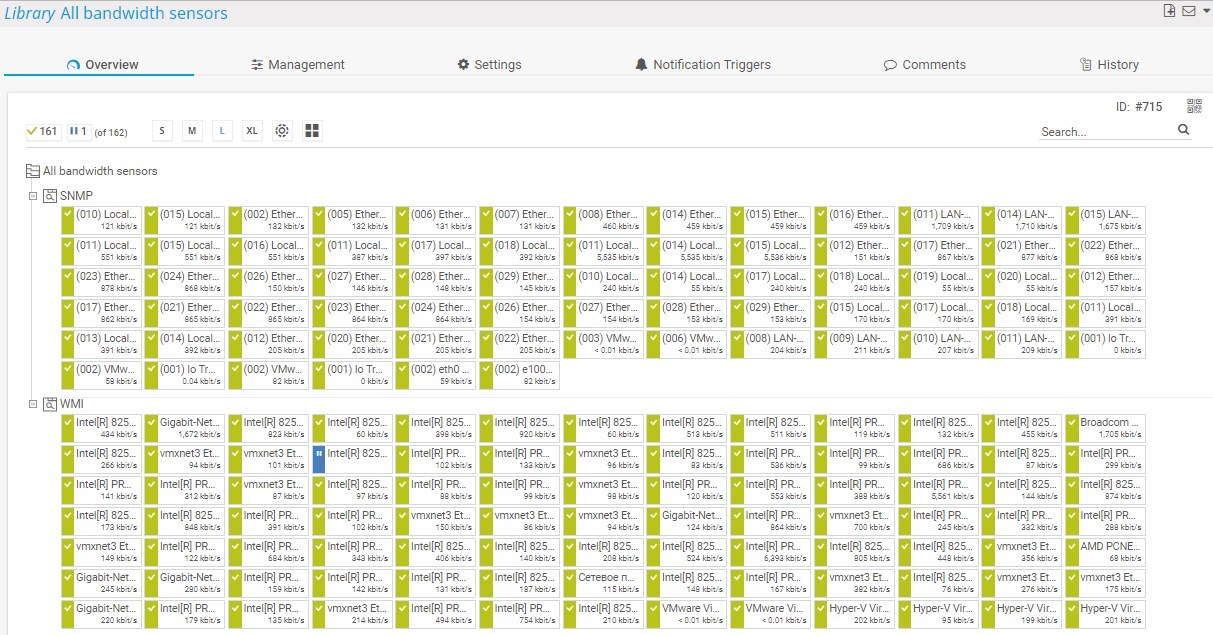Open the dropdown arrow beside the envelope icon
The image size is (1213, 635).
click(x=1207, y=10)
